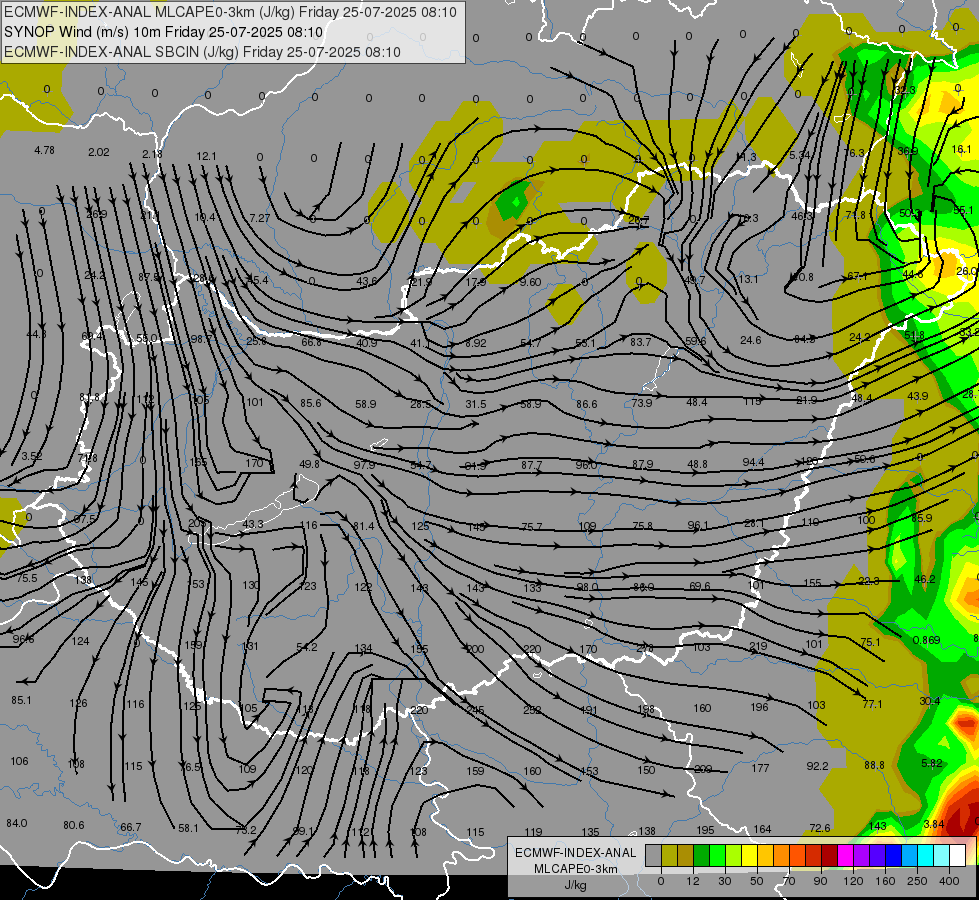This screenshot has width=979, height=900.
Task: Click the map value "5.82"
Action: [x=932, y=763]
